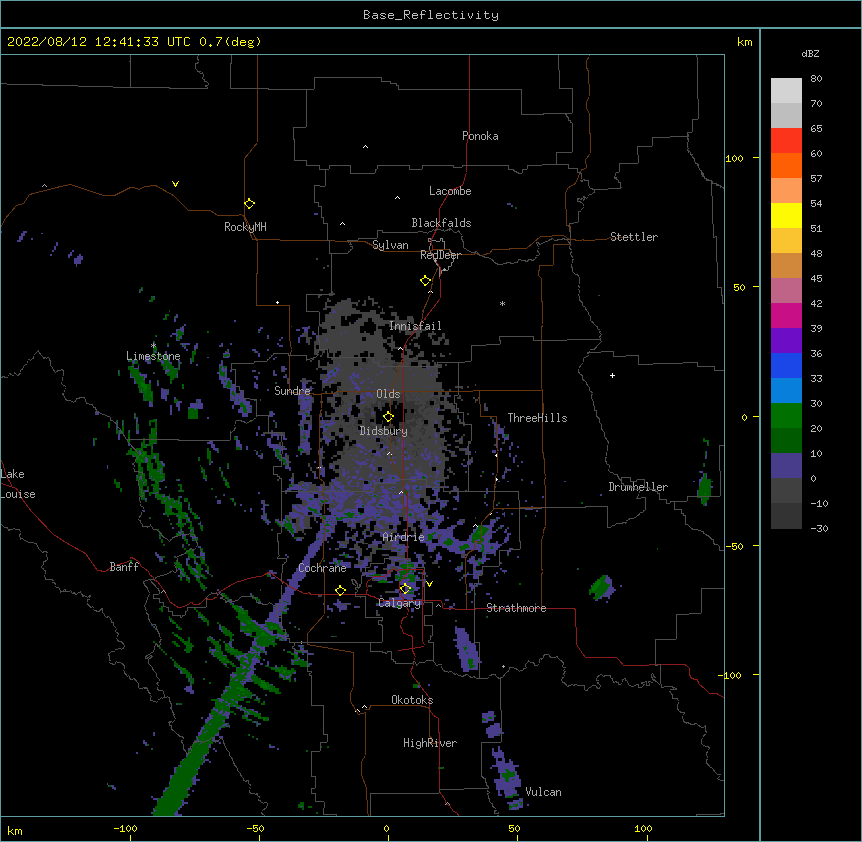Click the Blackfalds city label
Viewport: 862px width, 842px height.
pyautogui.click(x=441, y=223)
